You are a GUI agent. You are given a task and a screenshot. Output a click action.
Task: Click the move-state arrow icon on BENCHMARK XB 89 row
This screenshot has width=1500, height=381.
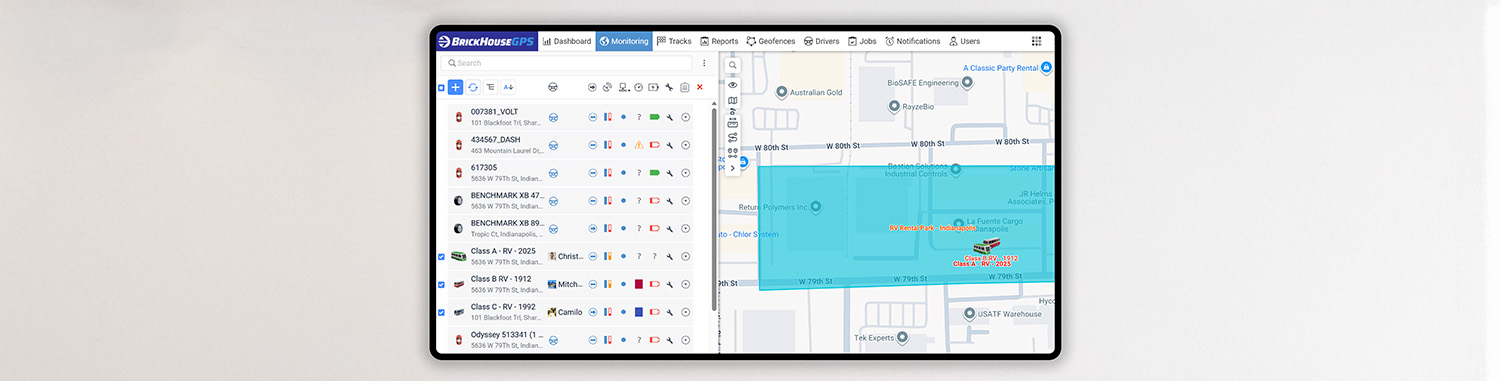pyautogui.click(x=592, y=229)
